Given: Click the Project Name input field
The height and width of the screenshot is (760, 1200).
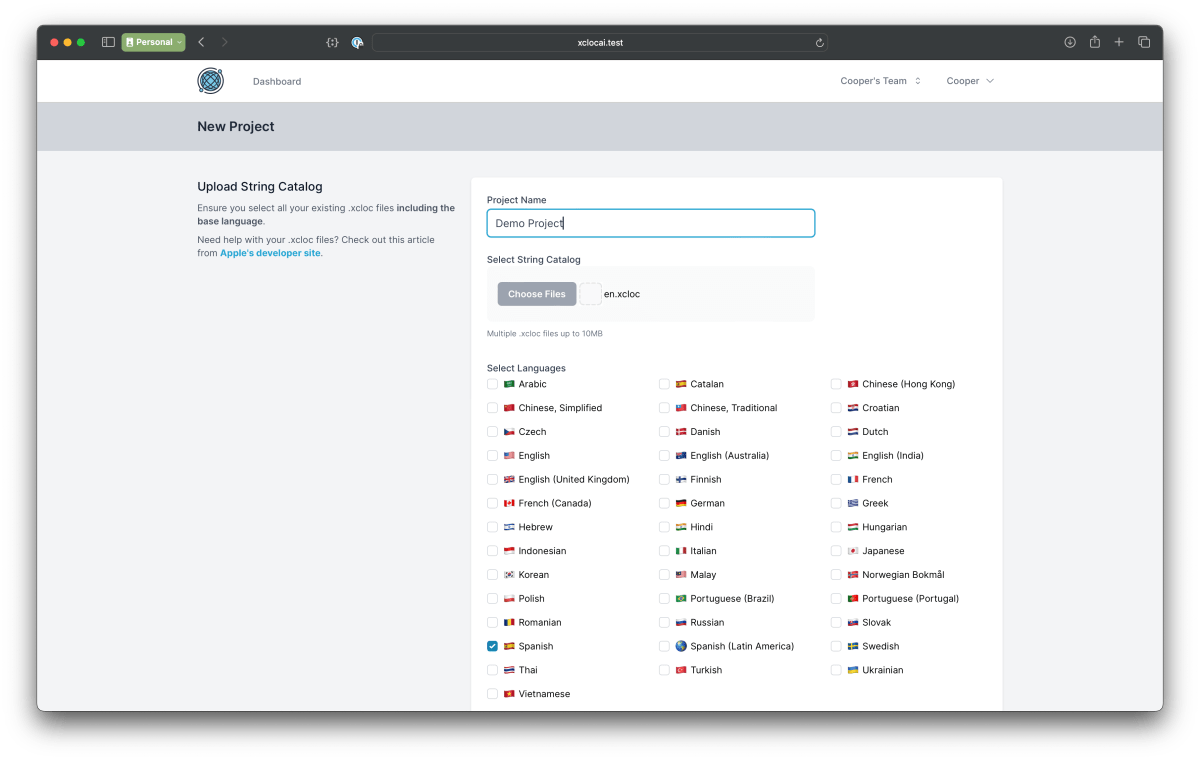Looking at the screenshot, I should coord(651,223).
